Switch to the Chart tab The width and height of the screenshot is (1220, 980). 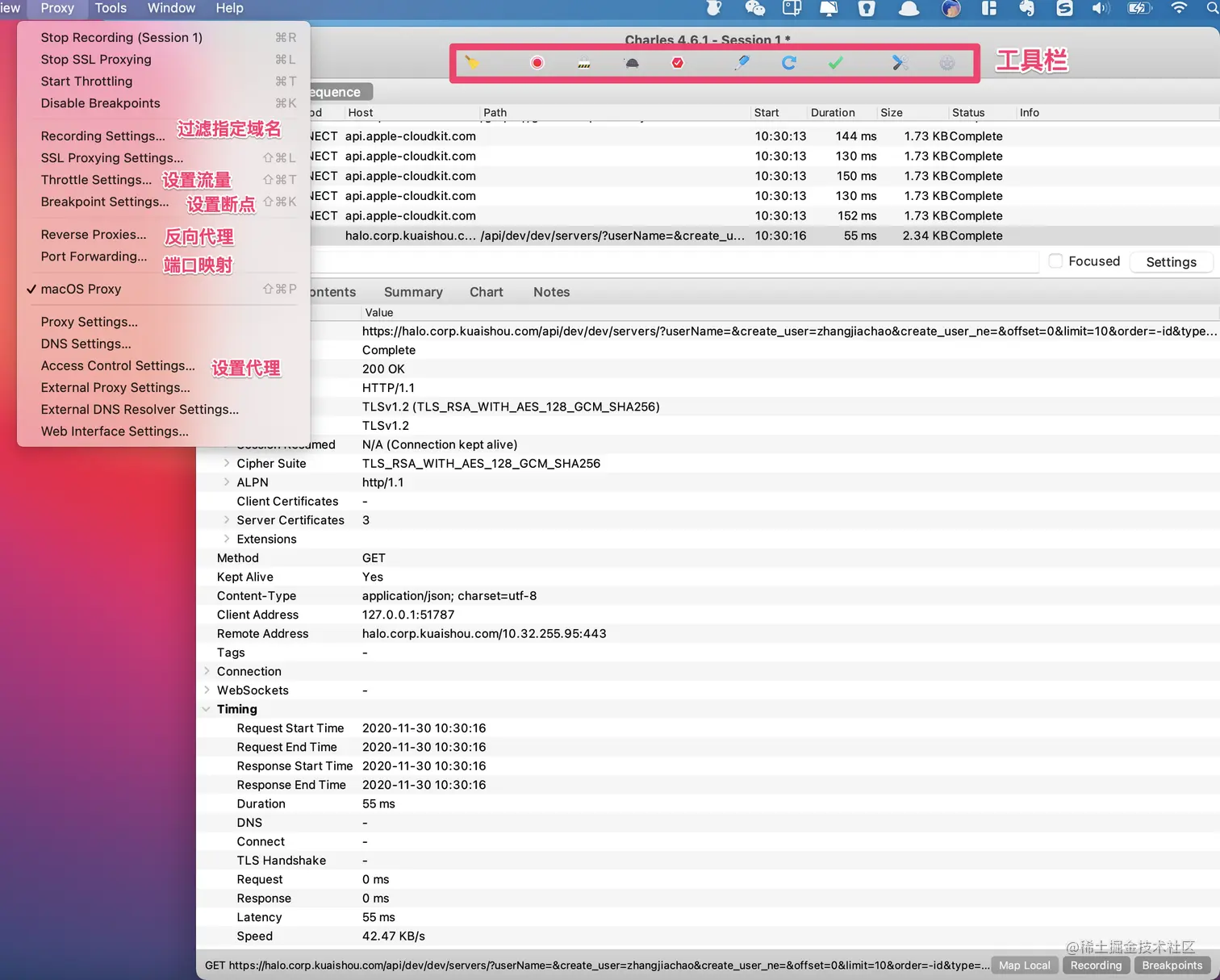pos(487,292)
